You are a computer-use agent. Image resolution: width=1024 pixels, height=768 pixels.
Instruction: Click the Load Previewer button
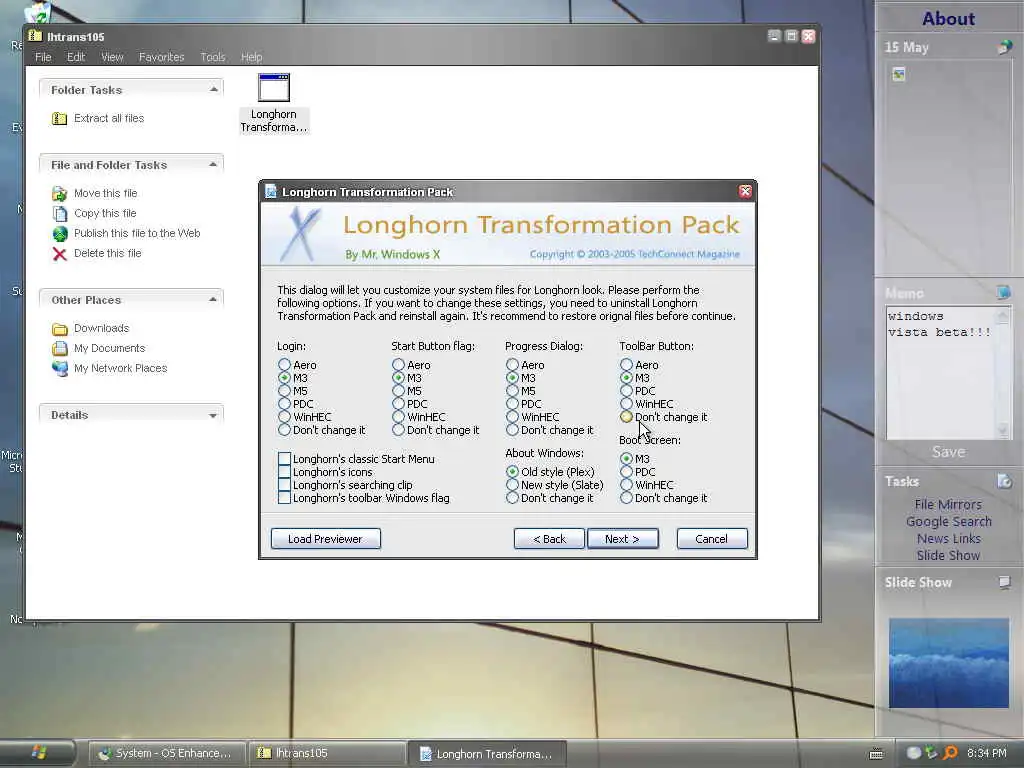[x=325, y=539]
